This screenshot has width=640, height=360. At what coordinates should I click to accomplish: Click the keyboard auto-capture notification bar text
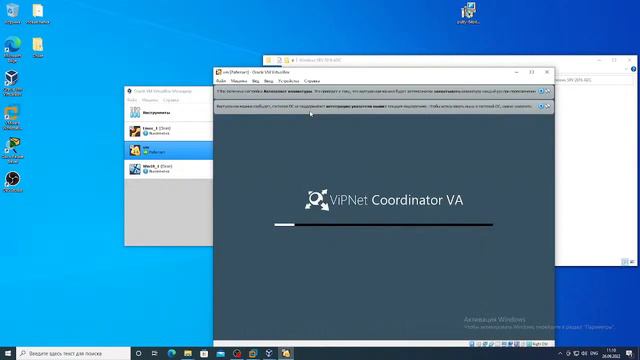375,91
